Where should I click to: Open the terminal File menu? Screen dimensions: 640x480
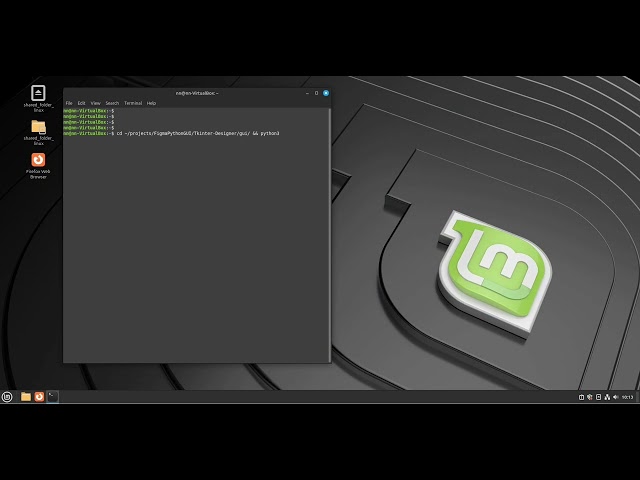[69, 103]
